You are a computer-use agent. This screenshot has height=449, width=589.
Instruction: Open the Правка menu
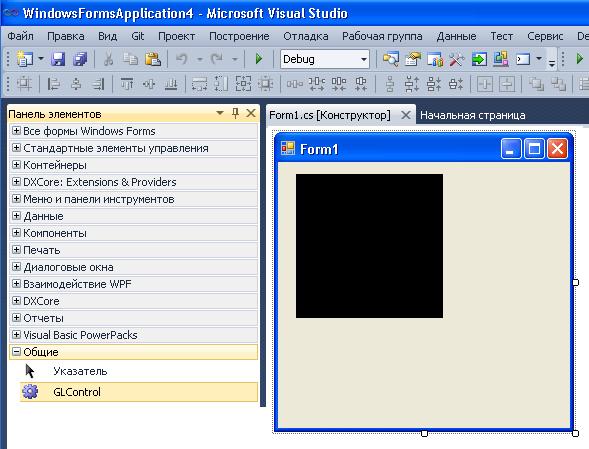(x=65, y=36)
